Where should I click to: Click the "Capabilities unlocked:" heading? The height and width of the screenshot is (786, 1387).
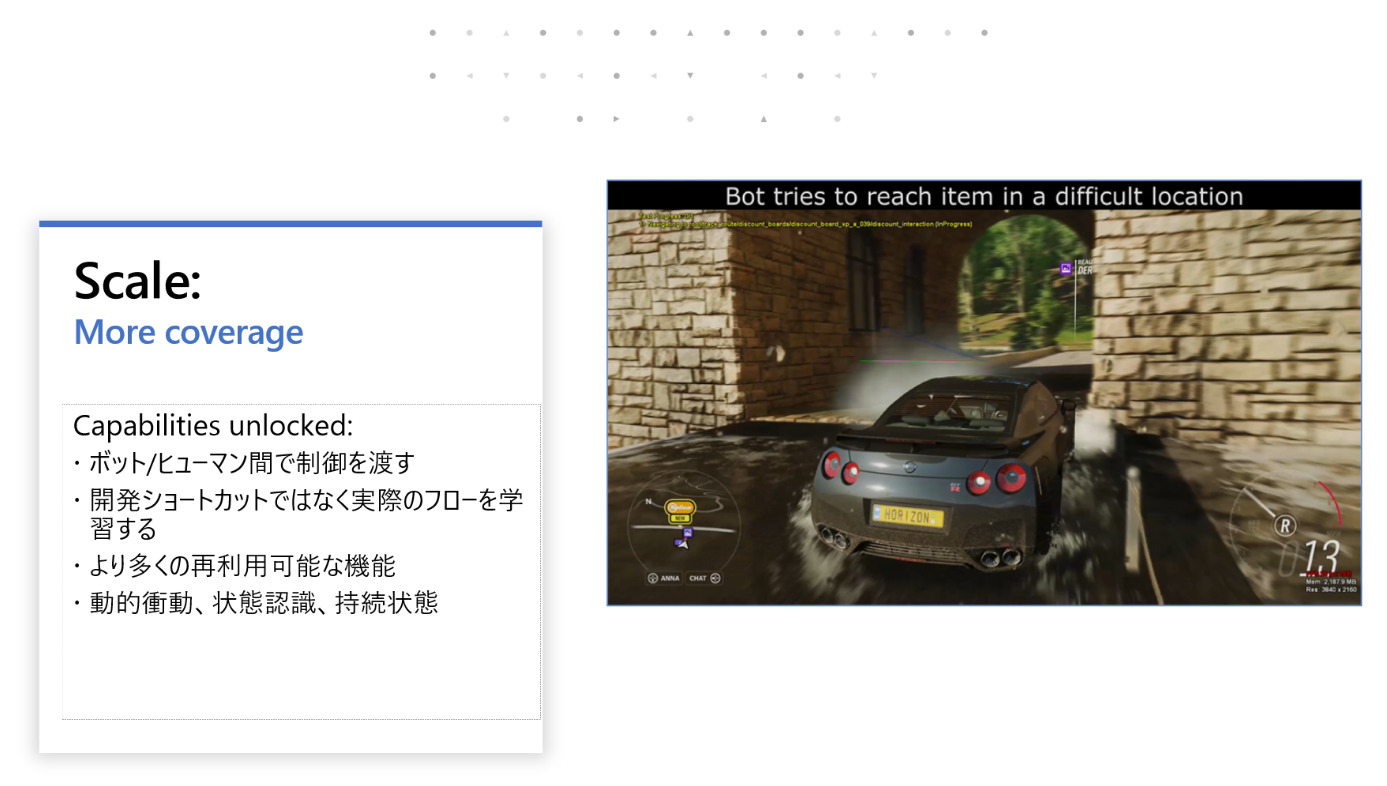pos(213,425)
